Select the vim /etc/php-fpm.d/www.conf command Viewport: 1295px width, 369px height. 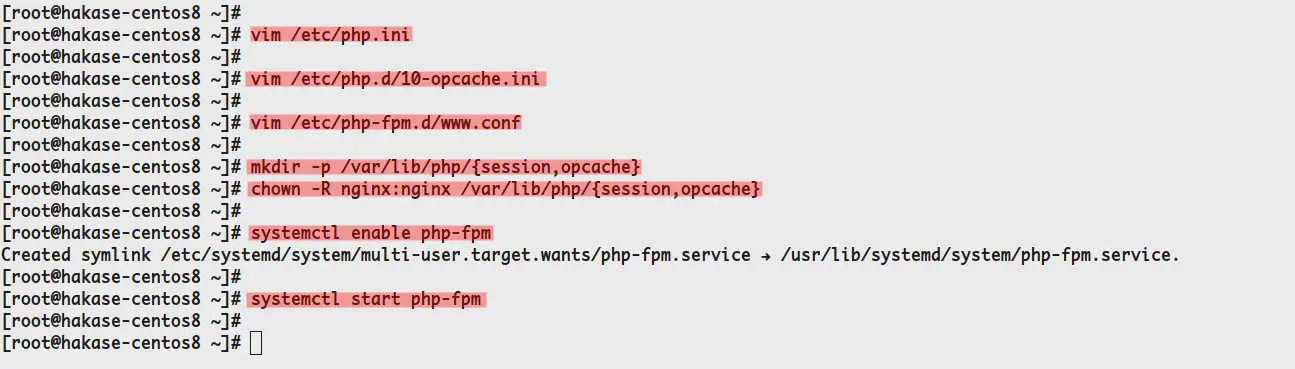[386, 123]
